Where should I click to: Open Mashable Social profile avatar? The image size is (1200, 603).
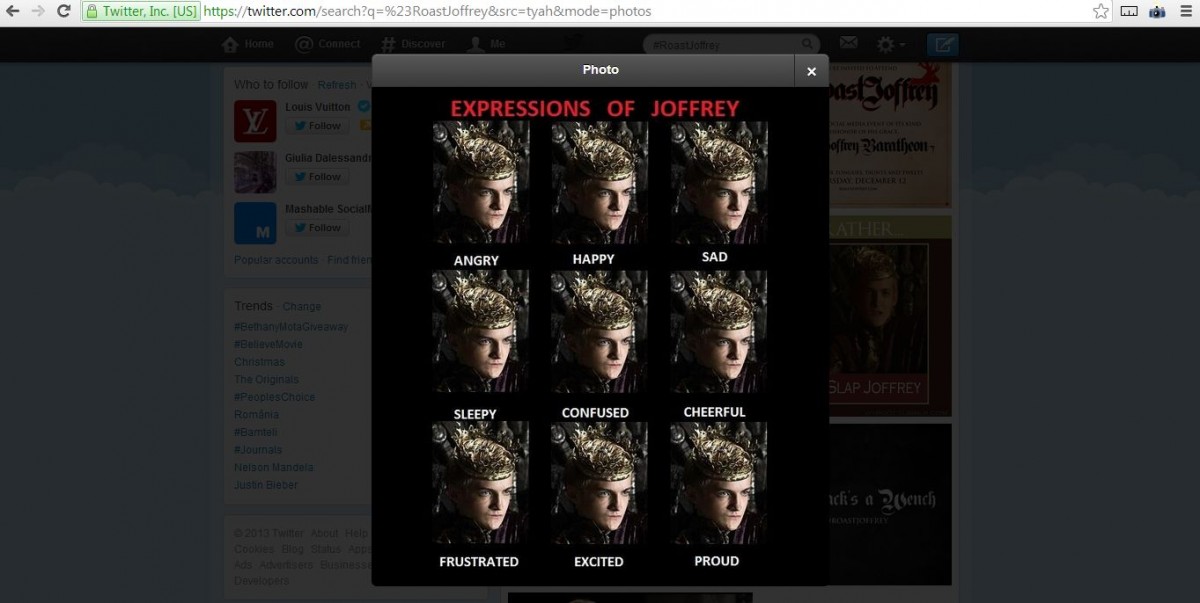pos(255,223)
